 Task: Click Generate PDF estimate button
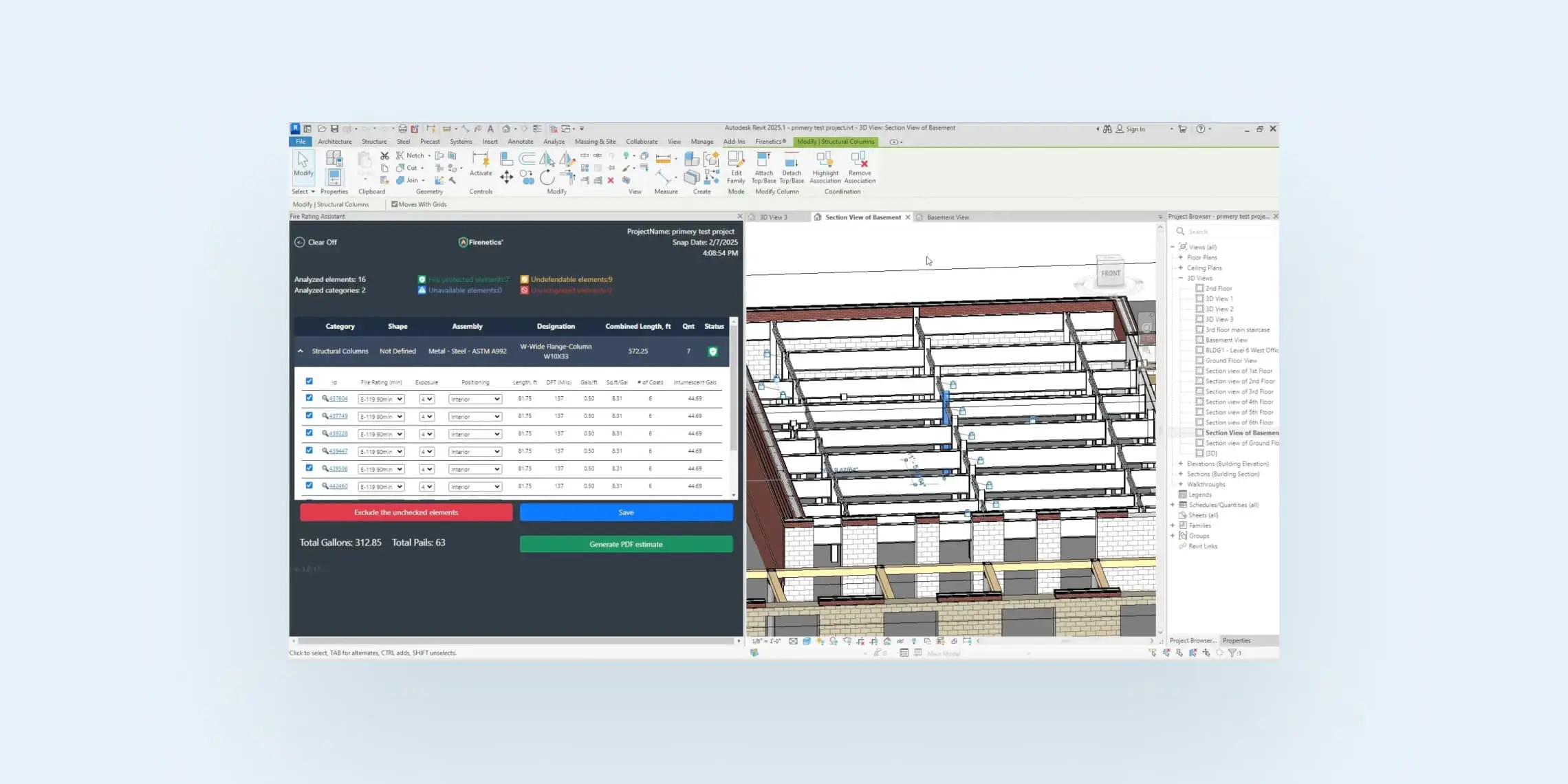click(626, 544)
